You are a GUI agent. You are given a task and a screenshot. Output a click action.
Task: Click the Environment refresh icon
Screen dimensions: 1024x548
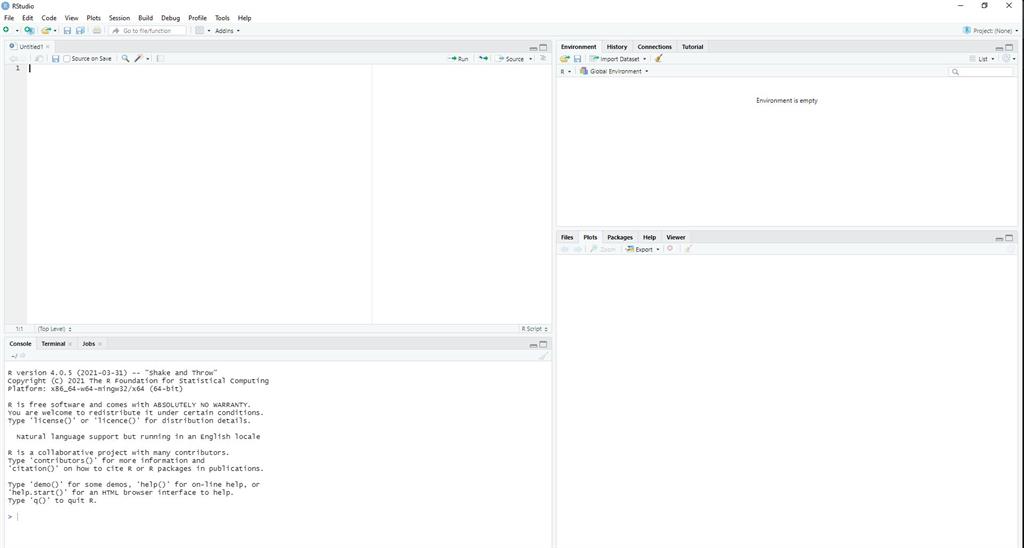tap(1006, 59)
